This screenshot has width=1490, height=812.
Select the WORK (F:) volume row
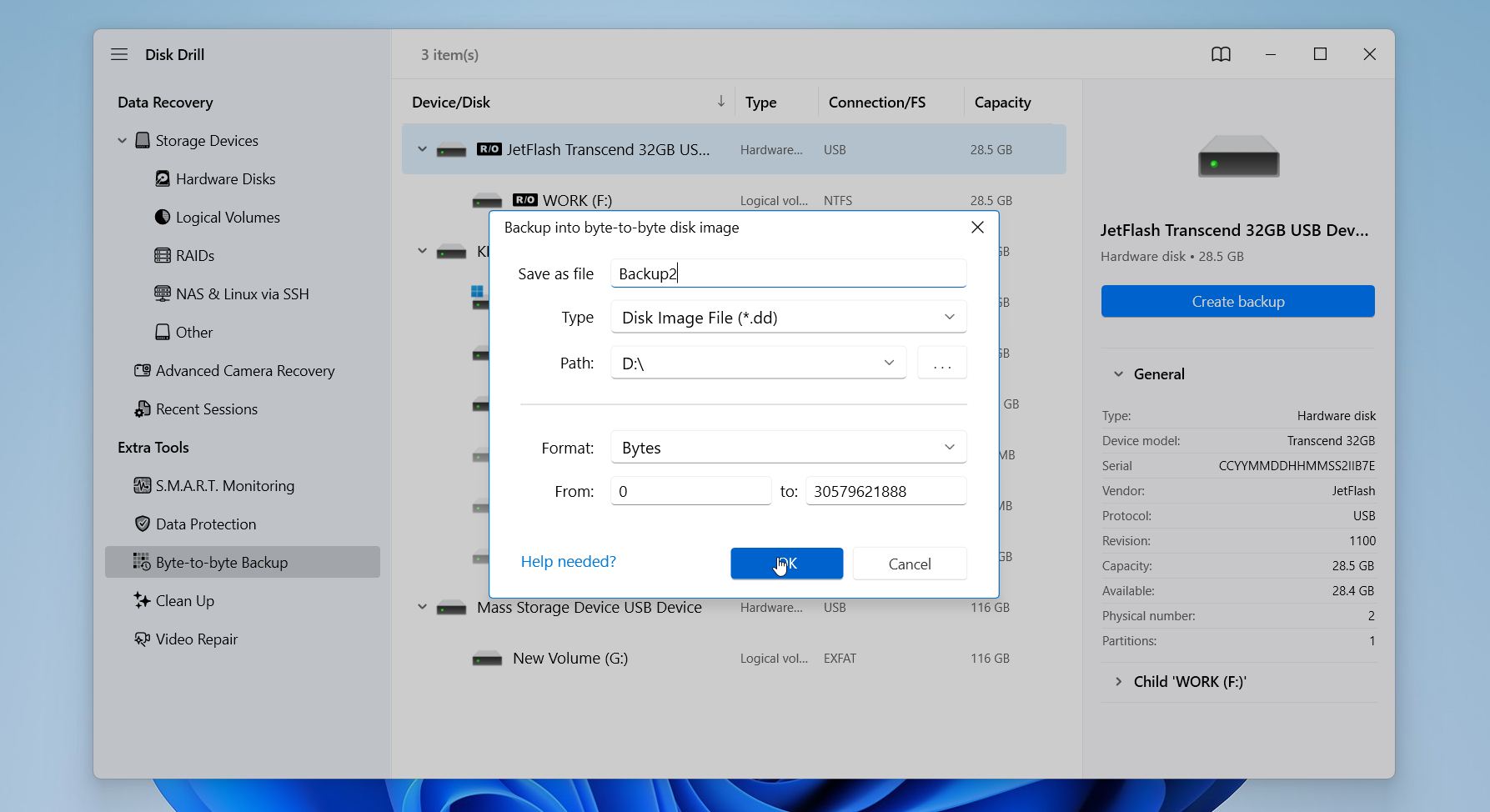point(734,200)
